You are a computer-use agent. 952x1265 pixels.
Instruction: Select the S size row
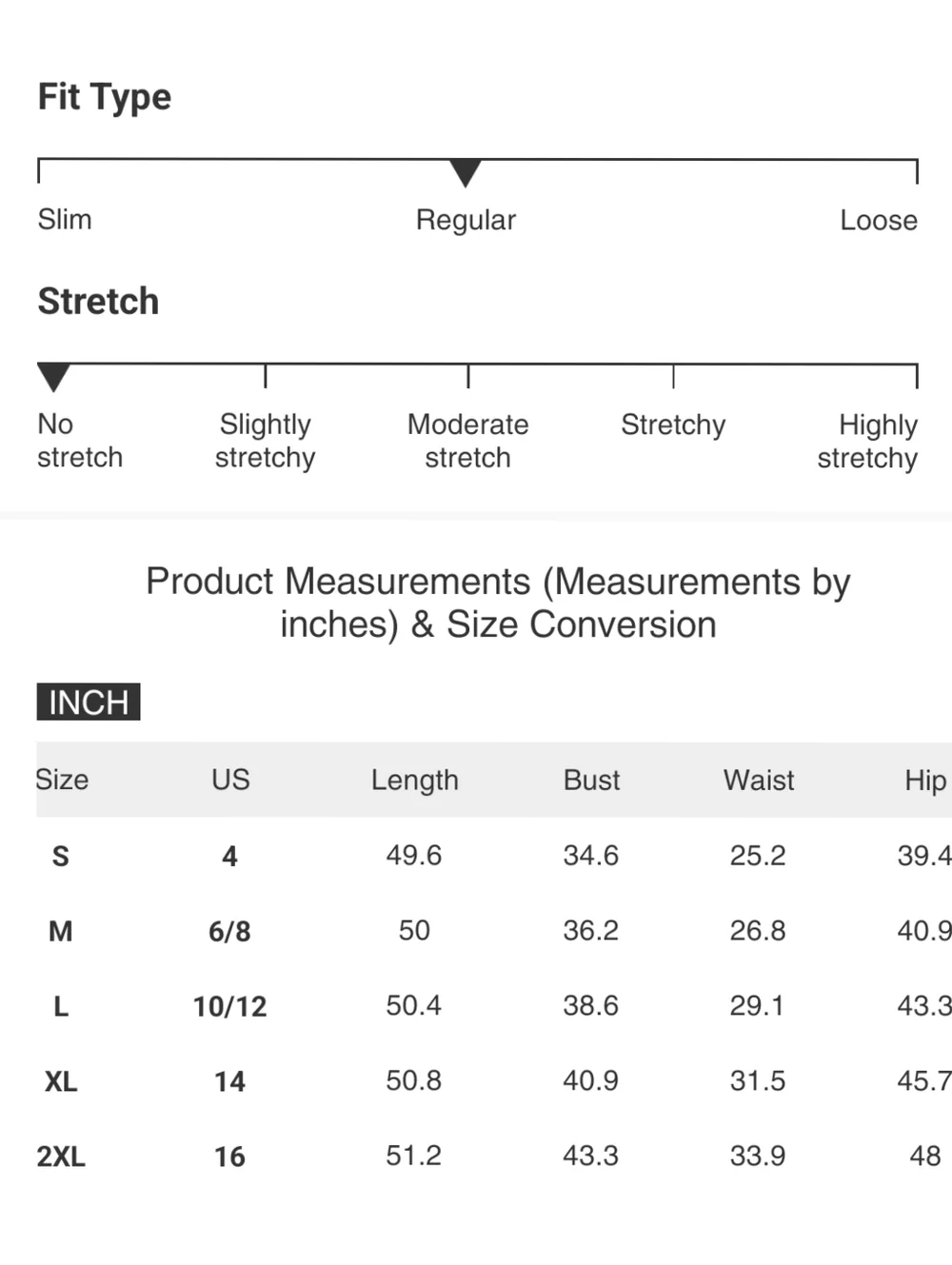tap(494, 855)
